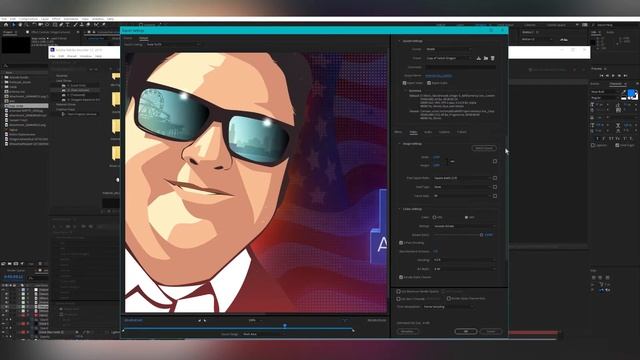This screenshot has height=360, width=640.
Task: Open the Effects tab in Export Settings
Action: [398, 132]
